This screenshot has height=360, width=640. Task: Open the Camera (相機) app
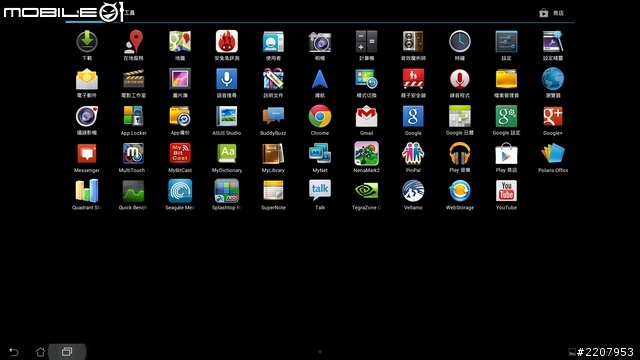(320, 42)
